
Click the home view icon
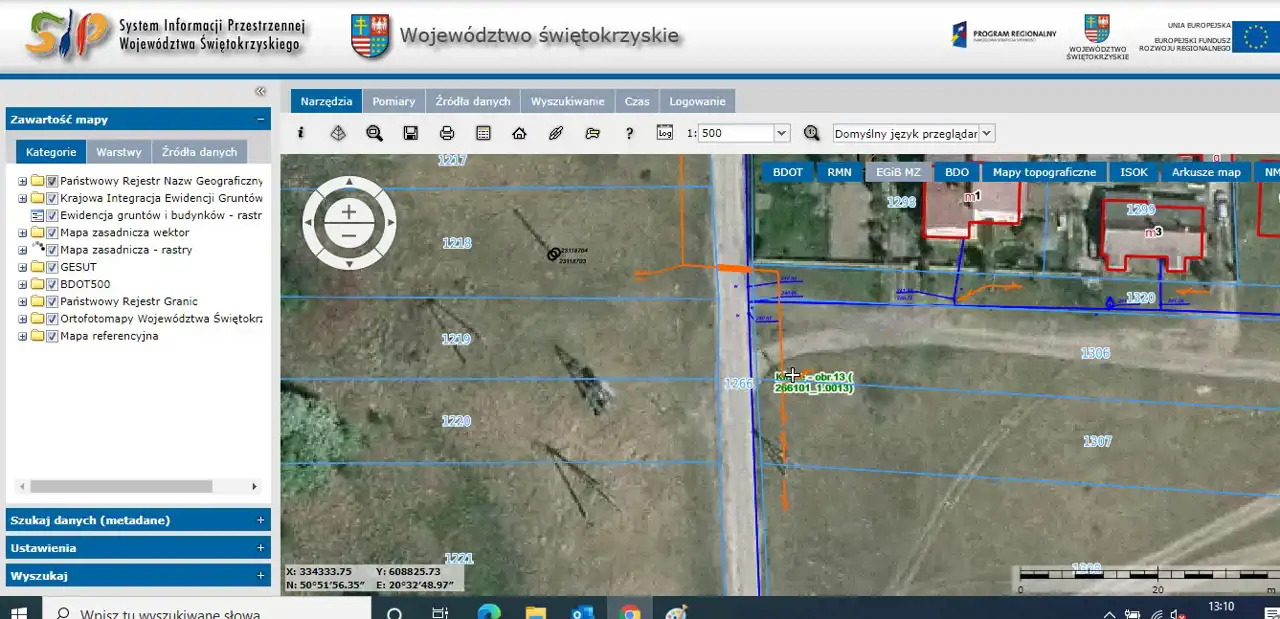point(519,133)
